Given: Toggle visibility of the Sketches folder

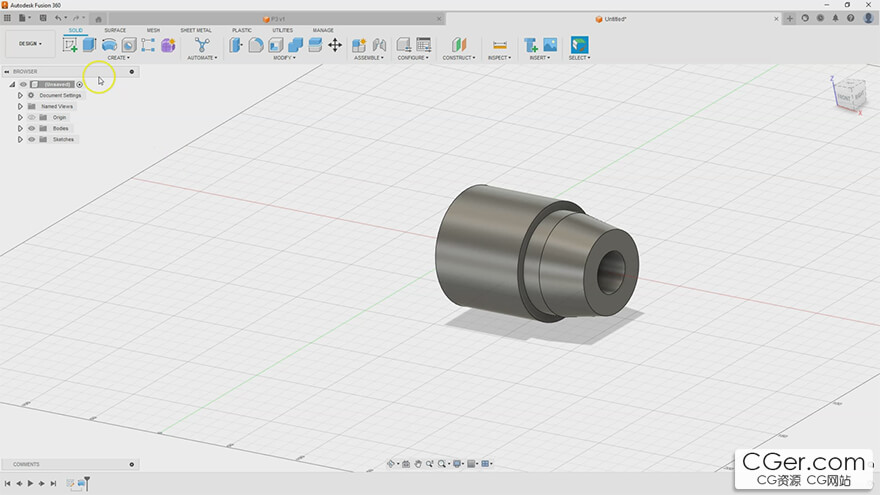Looking at the screenshot, I should pos(31,139).
